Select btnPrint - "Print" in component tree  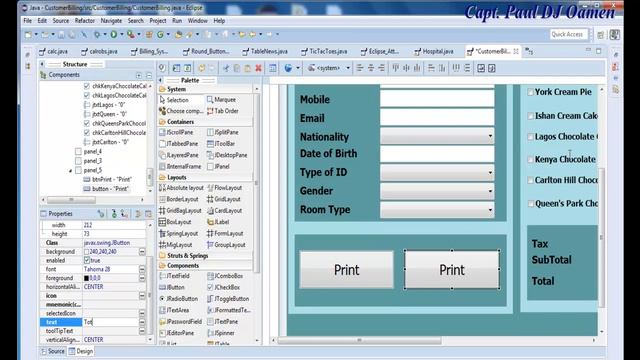(107, 180)
